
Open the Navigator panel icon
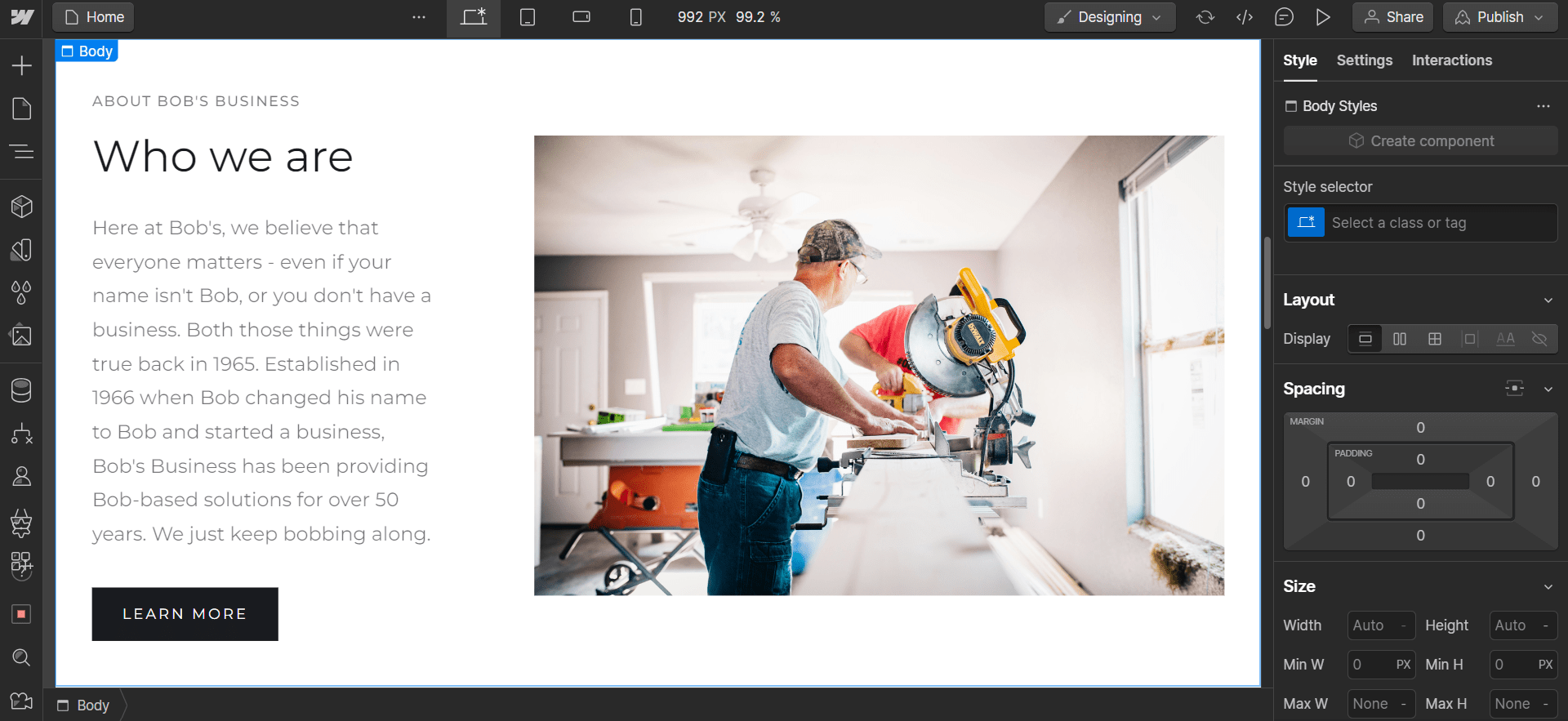coord(22,152)
